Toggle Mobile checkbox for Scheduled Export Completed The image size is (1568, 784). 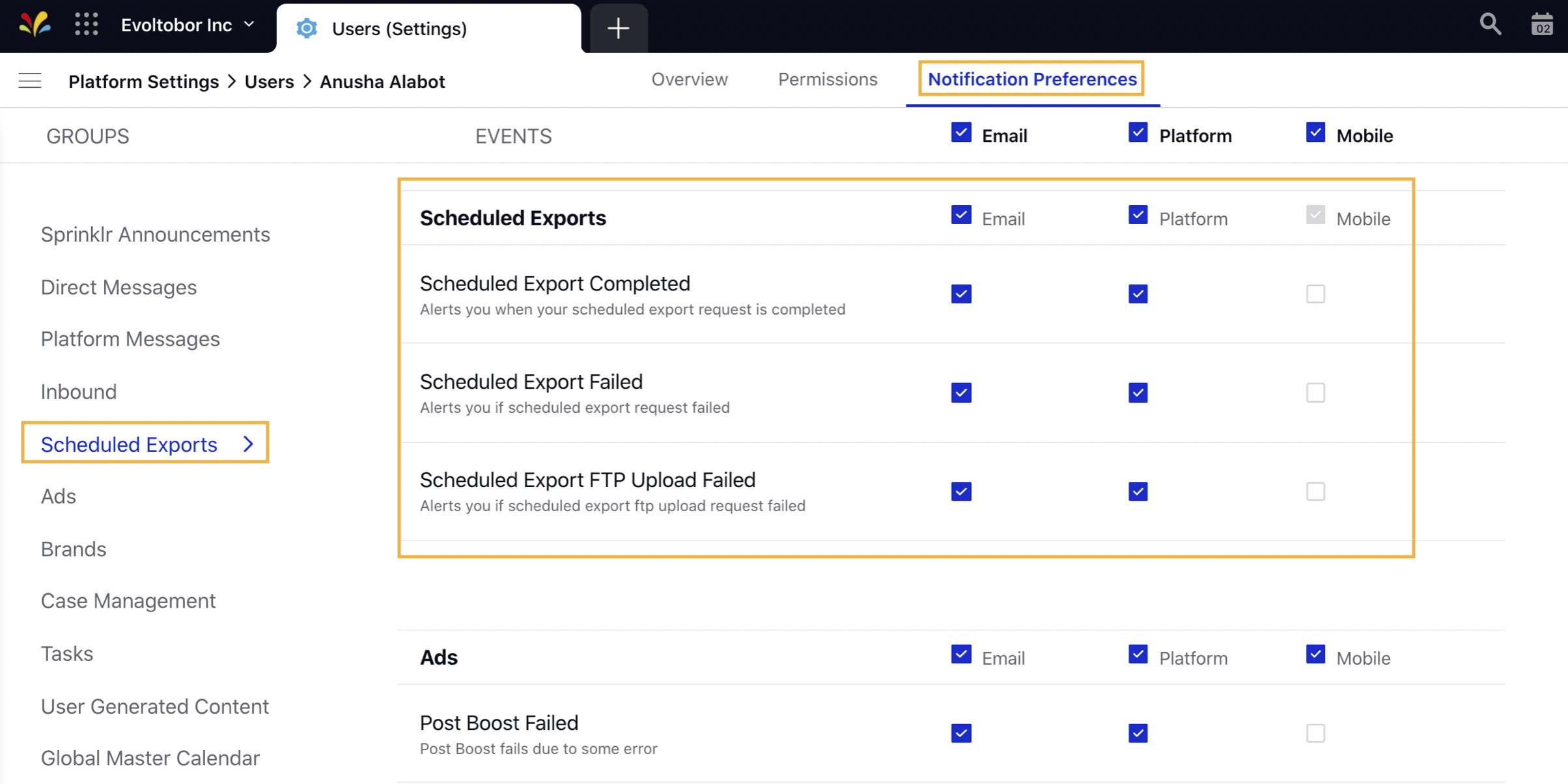pos(1315,294)
